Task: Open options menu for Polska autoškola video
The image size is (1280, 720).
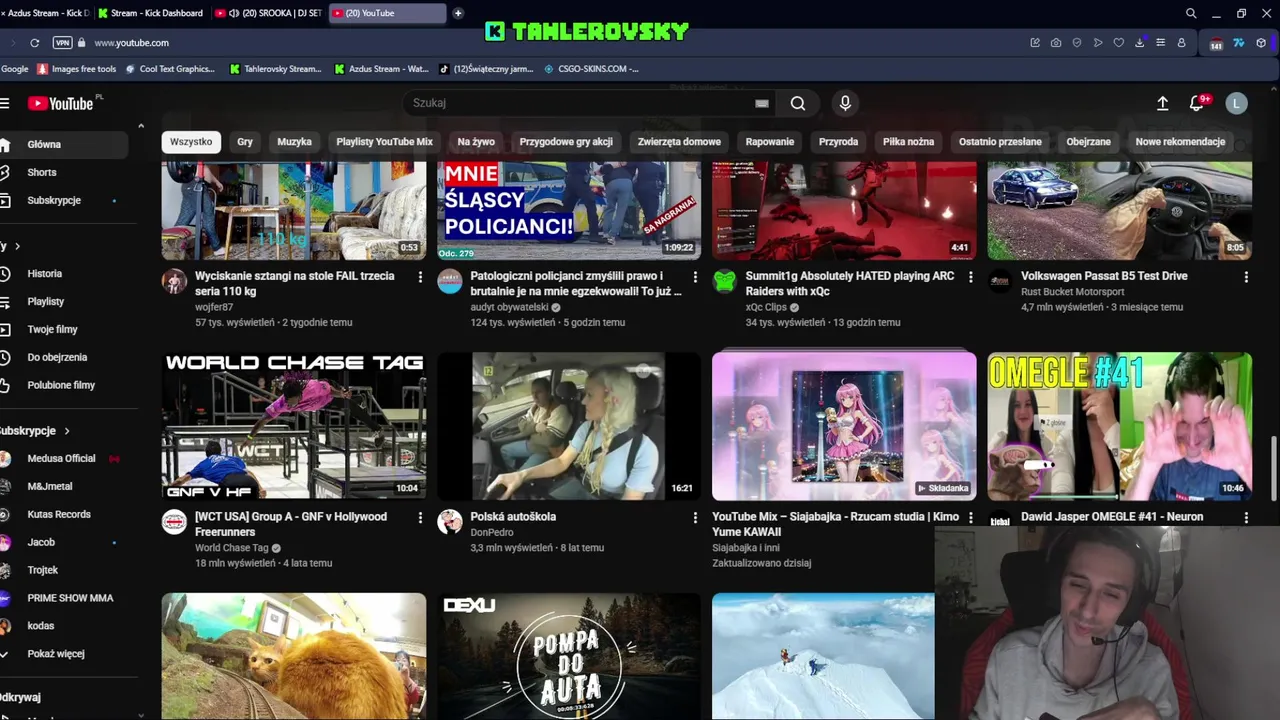Action: click(695, 518)
